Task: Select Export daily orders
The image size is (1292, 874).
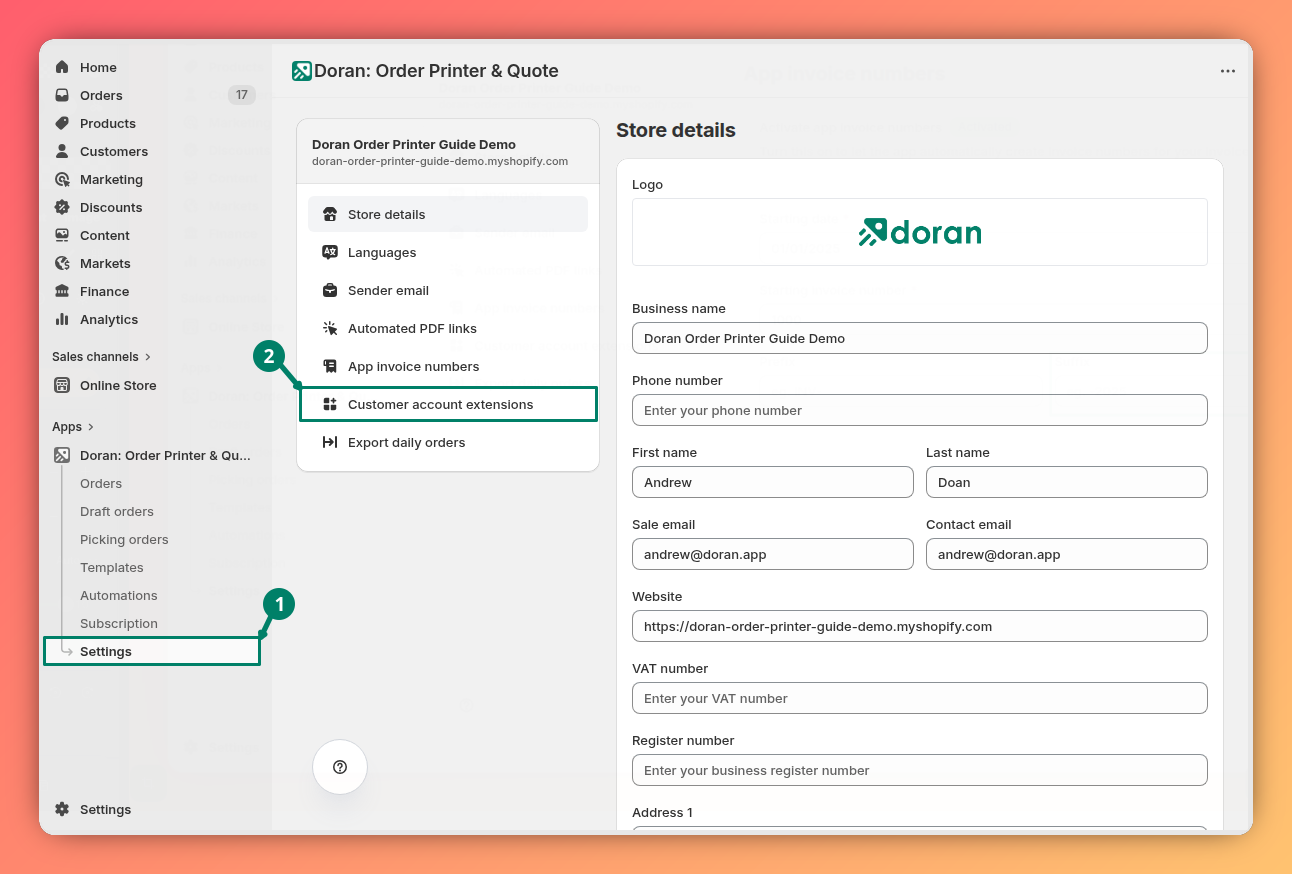Action: coord(448,442)
